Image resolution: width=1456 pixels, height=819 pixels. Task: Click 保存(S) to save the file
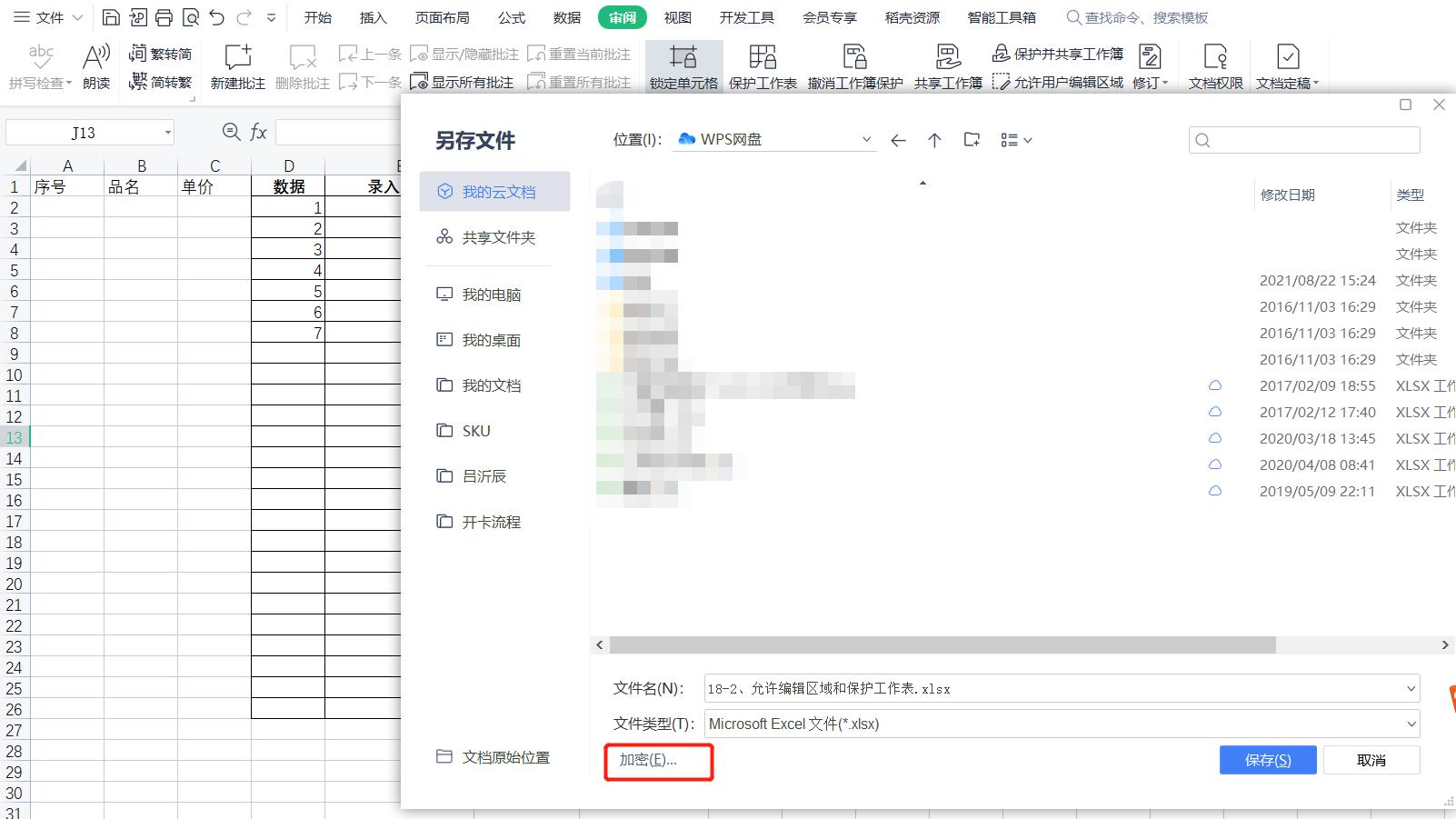click(x=1268, y=760)
